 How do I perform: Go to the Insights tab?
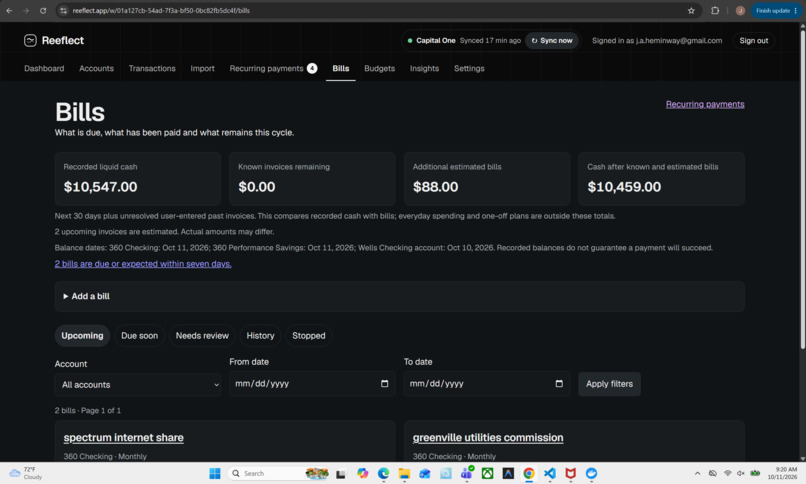pos(424,68)
